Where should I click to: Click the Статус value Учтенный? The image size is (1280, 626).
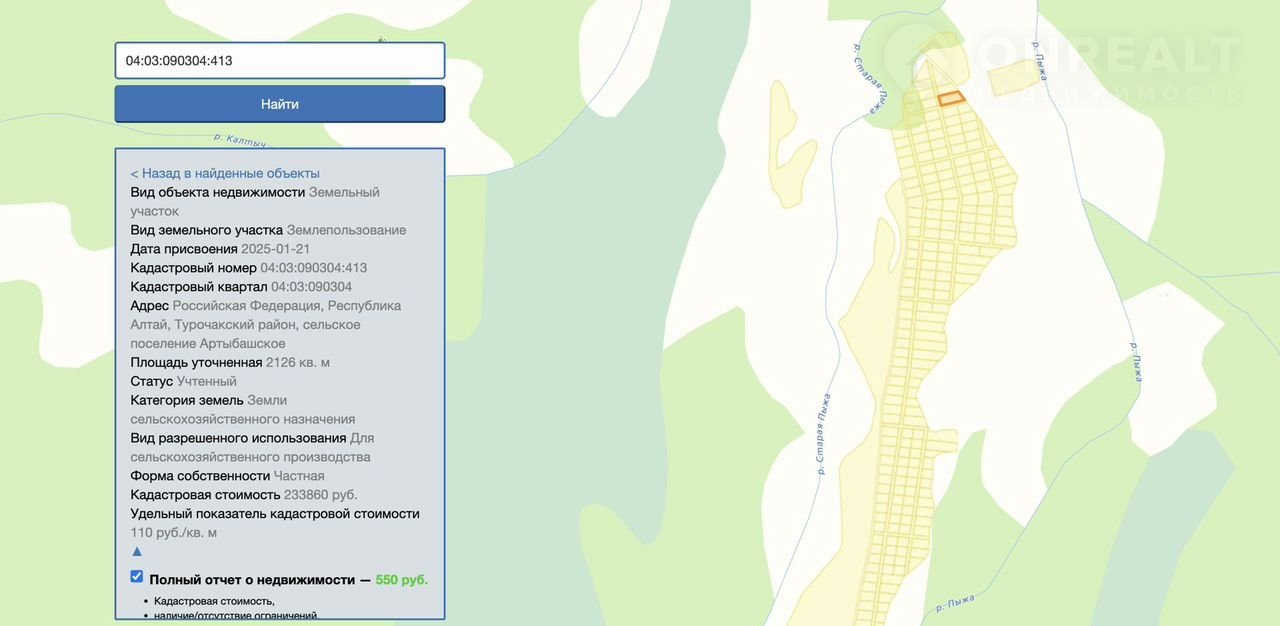coord(207,382)
